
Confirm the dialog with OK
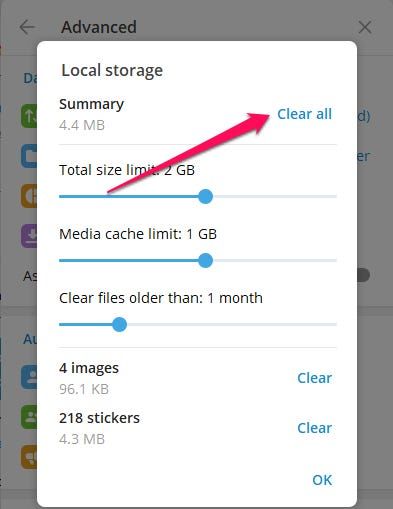322,480
